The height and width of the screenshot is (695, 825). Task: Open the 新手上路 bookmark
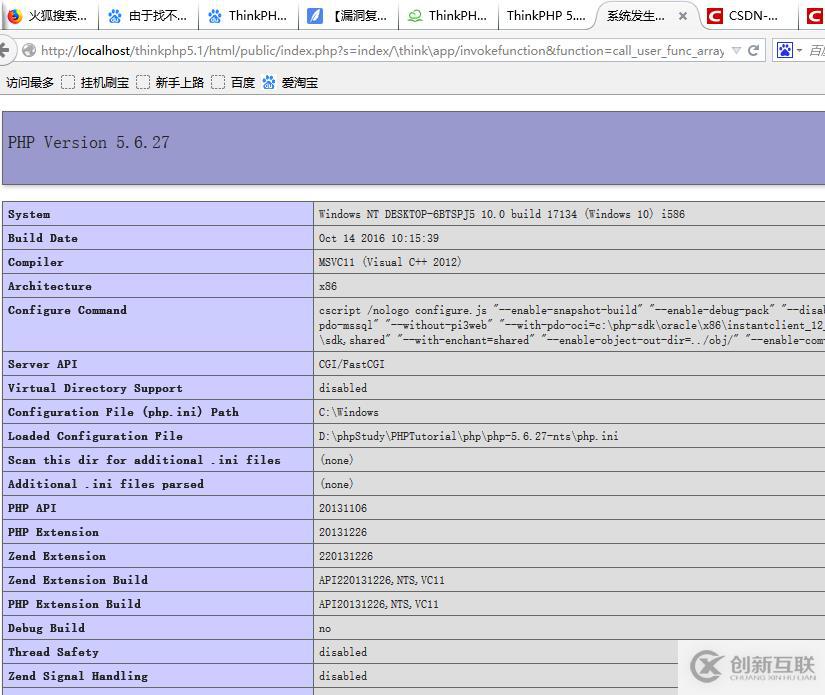point(179,83)
